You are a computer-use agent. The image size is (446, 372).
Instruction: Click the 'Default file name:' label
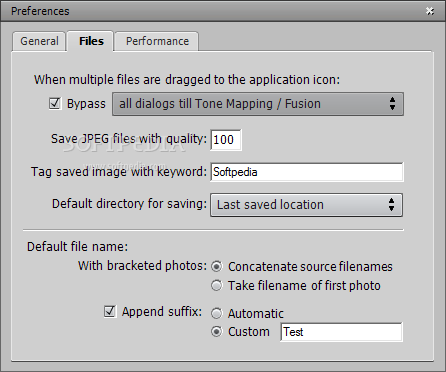tap(77, 247)
